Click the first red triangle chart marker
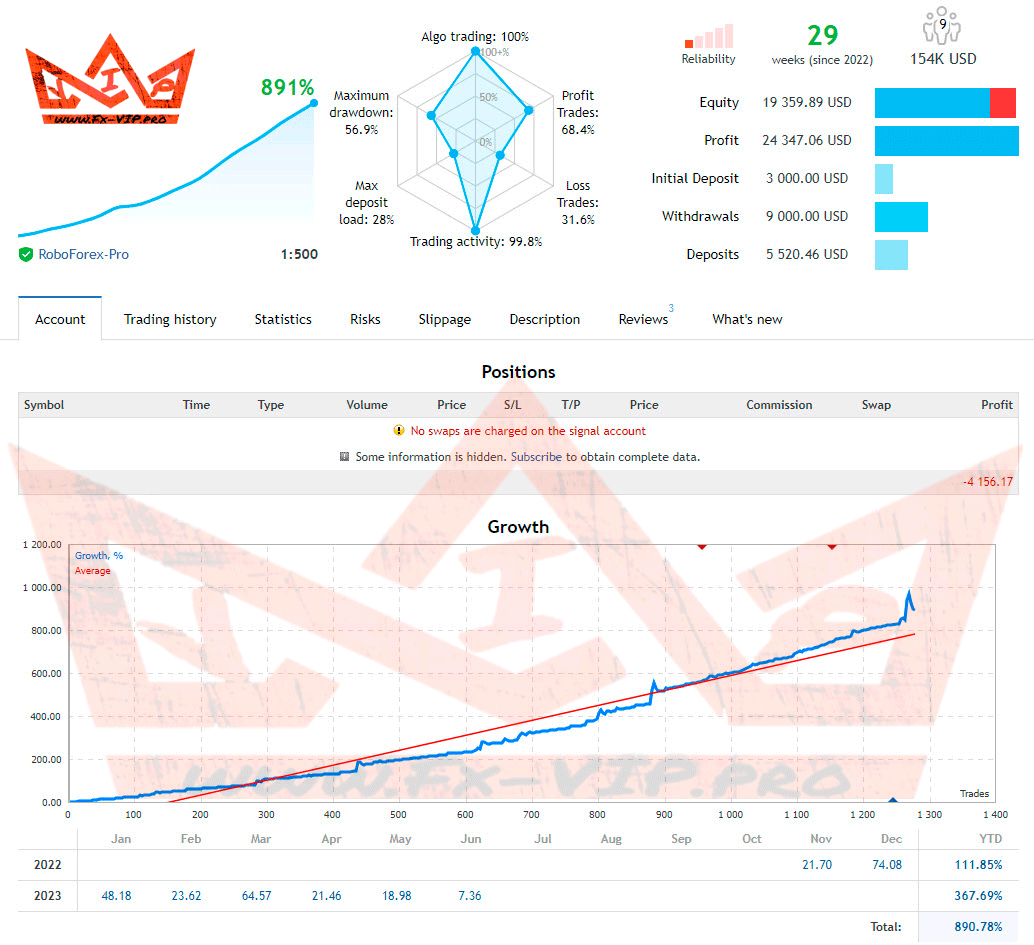This screenshot has height=945, width=1034. (x=702, y=546)
